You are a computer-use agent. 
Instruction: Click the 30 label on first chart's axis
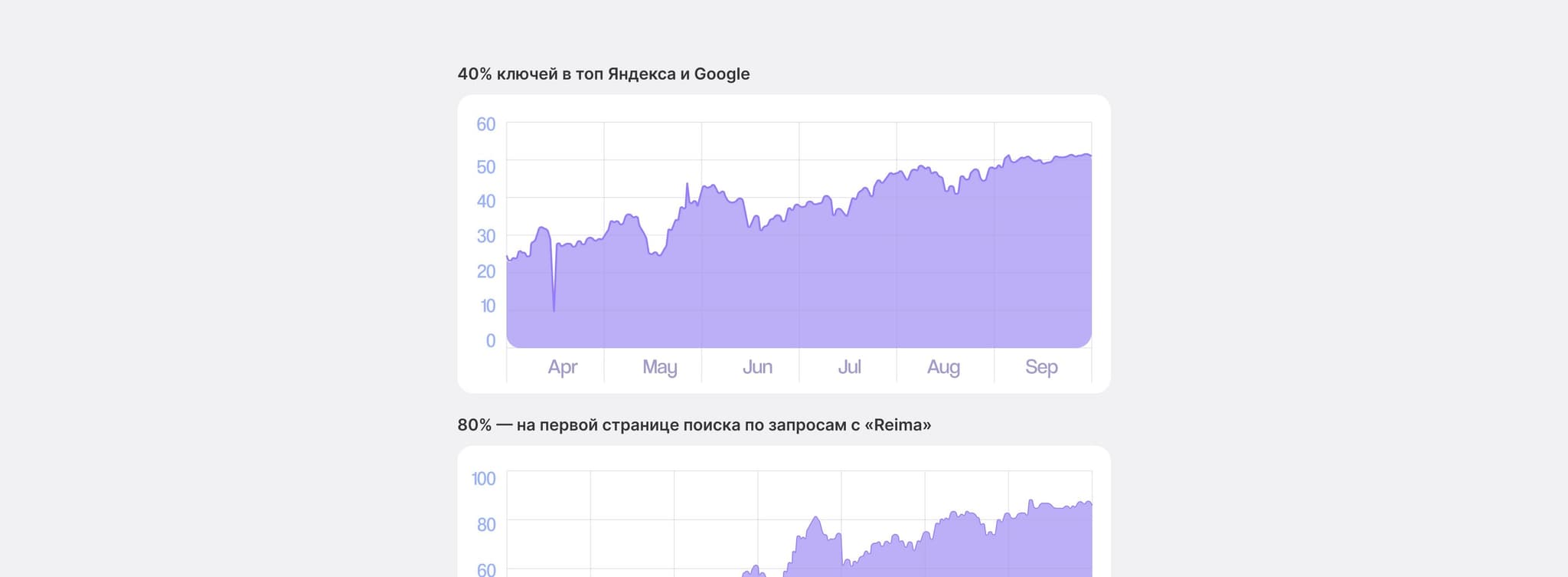click(485, 236)
